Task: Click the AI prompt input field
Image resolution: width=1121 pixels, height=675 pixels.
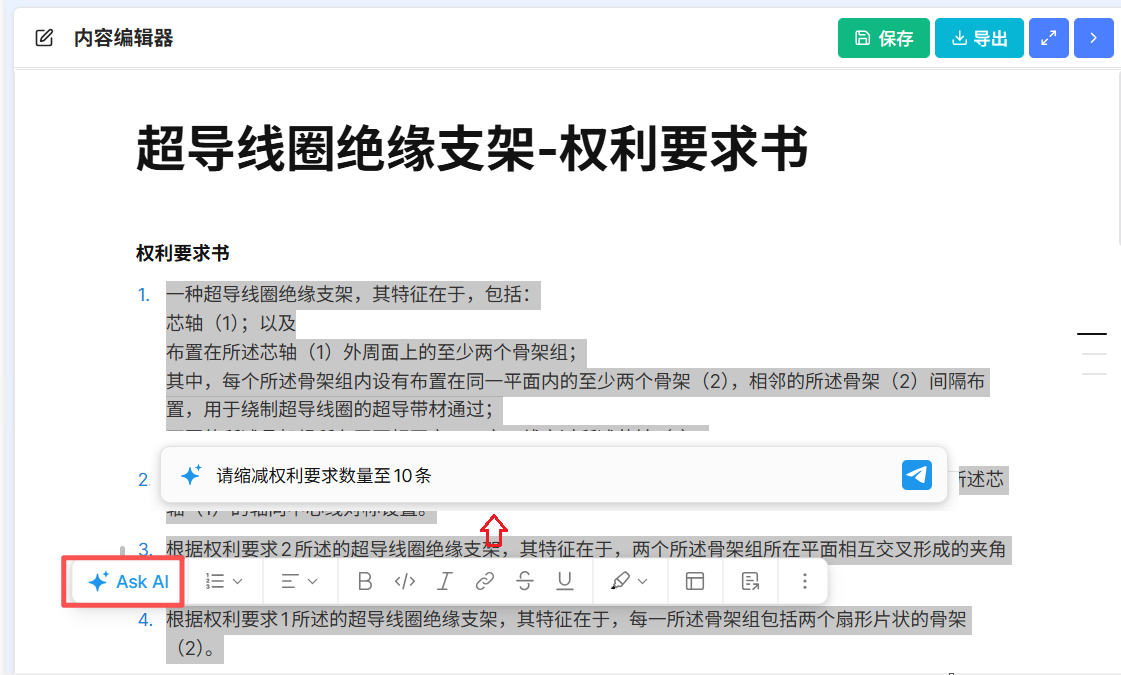Action: pyautogui.click(x=550, y=475)
